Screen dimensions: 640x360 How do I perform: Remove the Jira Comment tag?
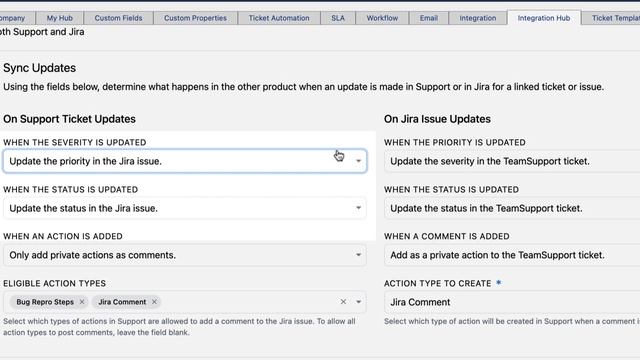coord(154,302)
